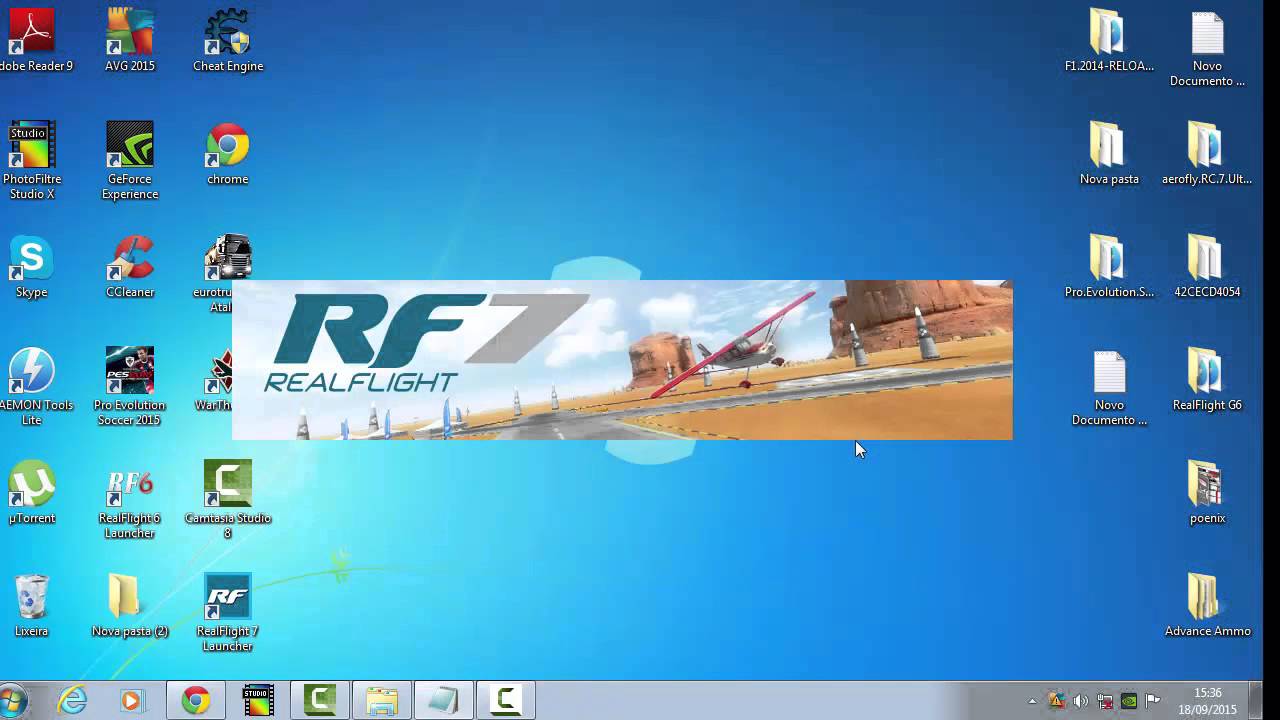Select the PhotoFiltre Studio X desktop icon
1280x720 pixels.
pos(31,160)
